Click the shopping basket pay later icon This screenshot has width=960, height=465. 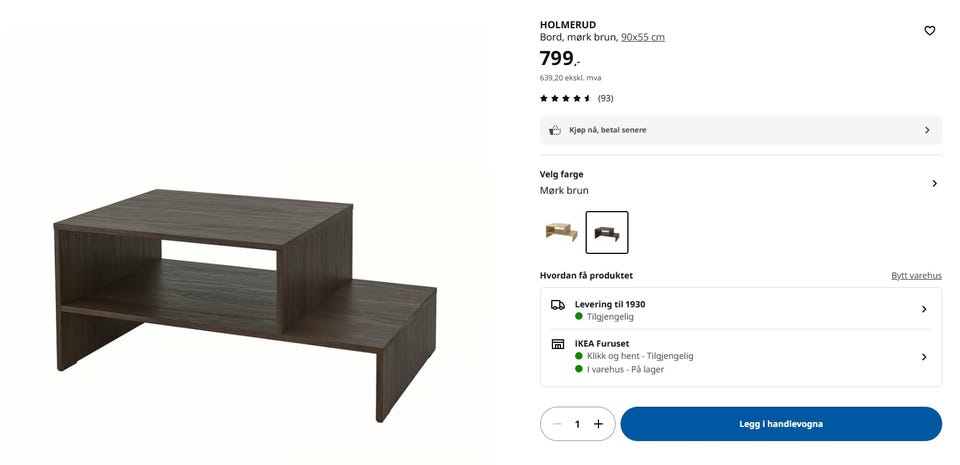[x=555, y=130]
